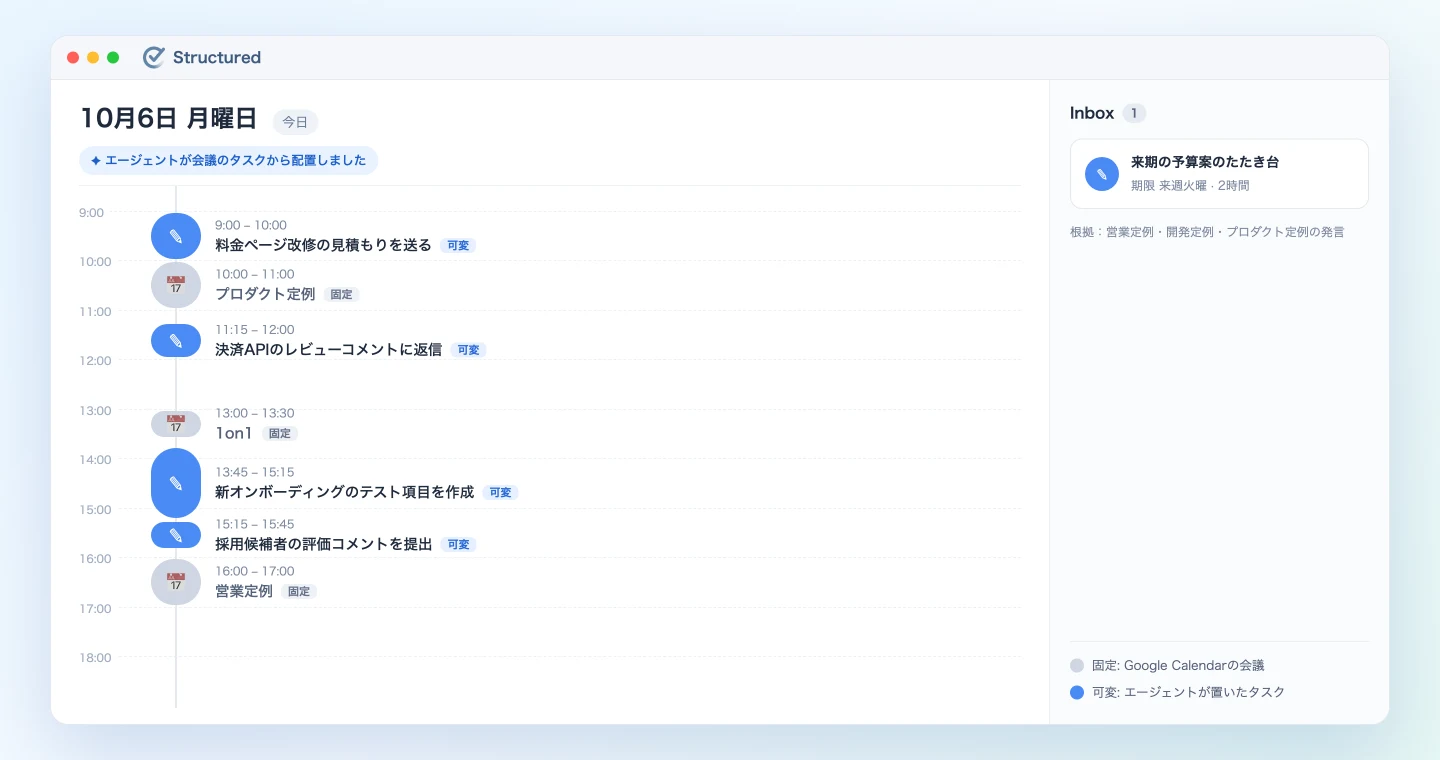Click the 根拠 source note under the inbox card
The image size is (1440, 760).
click(x=1207, y=232)
